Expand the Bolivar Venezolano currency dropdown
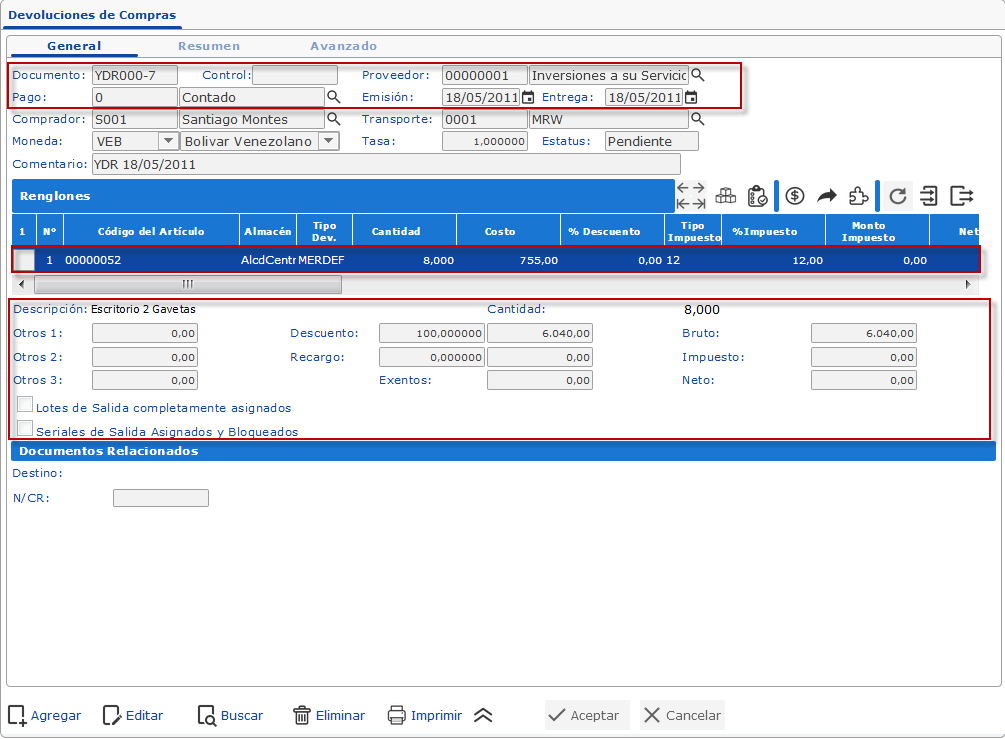 pyautogui.click(x=327, y=142)
